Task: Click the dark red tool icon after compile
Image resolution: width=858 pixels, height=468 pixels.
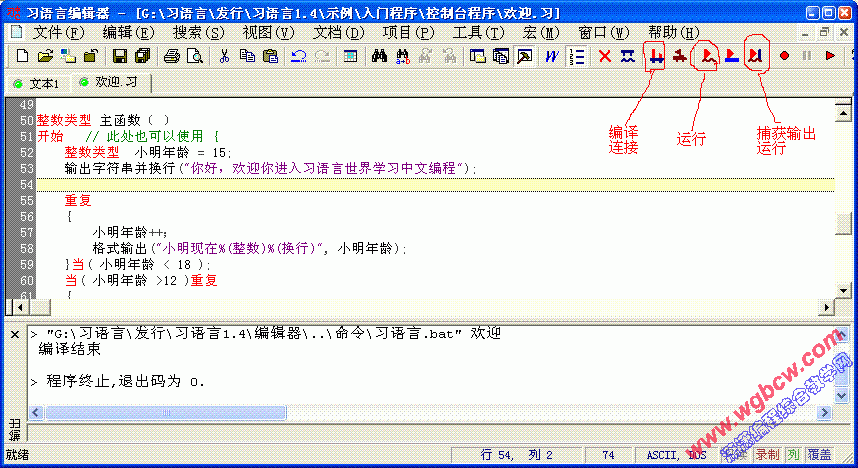Action: point(680,56)
